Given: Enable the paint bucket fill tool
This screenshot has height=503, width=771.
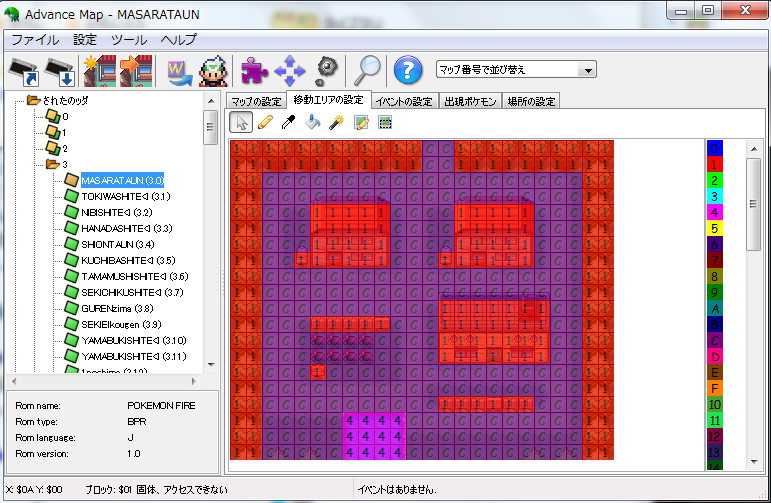Looking at the screenshot, I should point(313,123).
